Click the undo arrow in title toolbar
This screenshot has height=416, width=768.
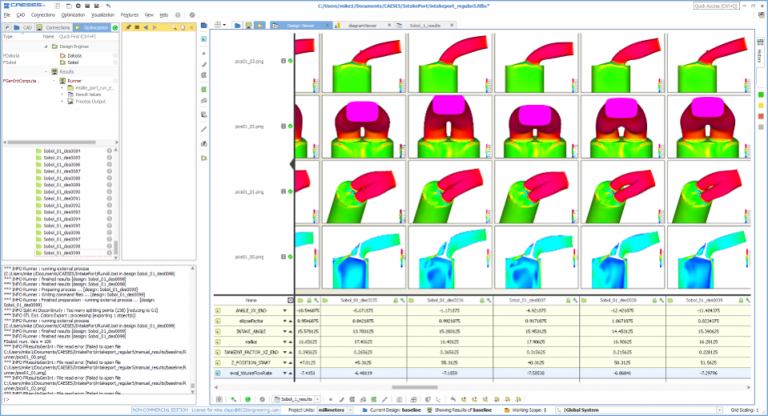(x=108, y=6)
